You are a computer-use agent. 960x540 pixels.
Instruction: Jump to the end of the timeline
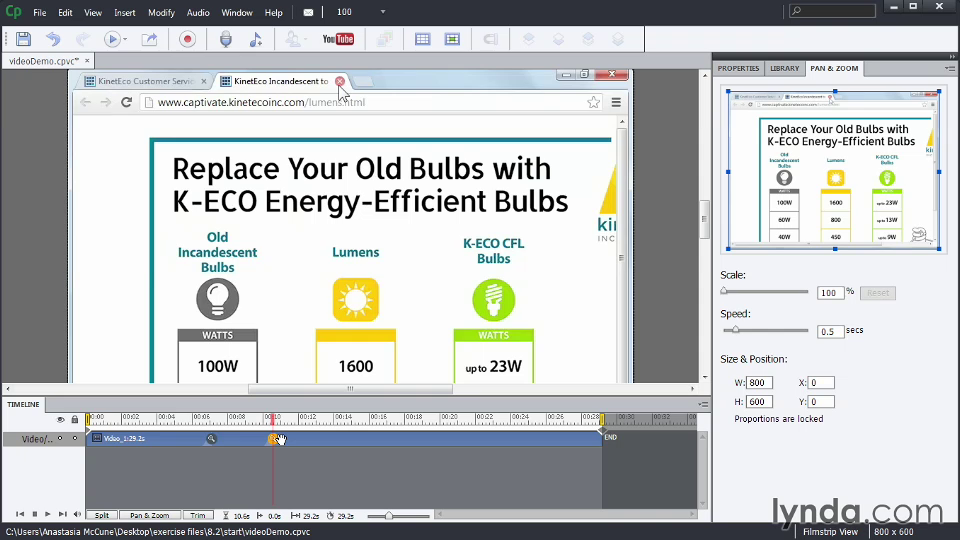point(62,515)
